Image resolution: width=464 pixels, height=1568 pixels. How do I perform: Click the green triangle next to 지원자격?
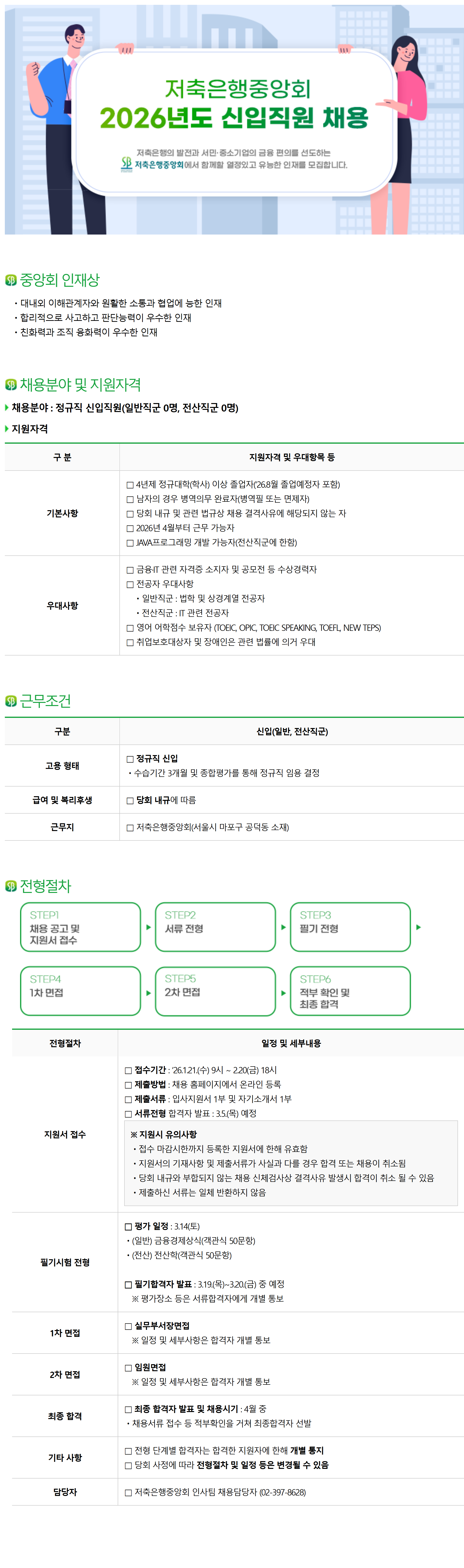7,428
